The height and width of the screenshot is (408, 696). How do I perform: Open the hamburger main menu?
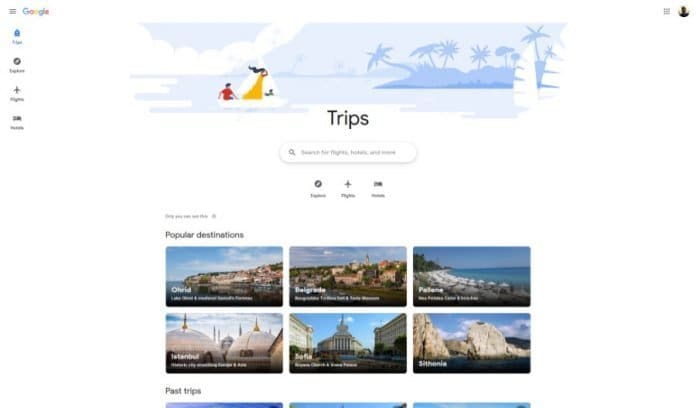coord(12,12)
